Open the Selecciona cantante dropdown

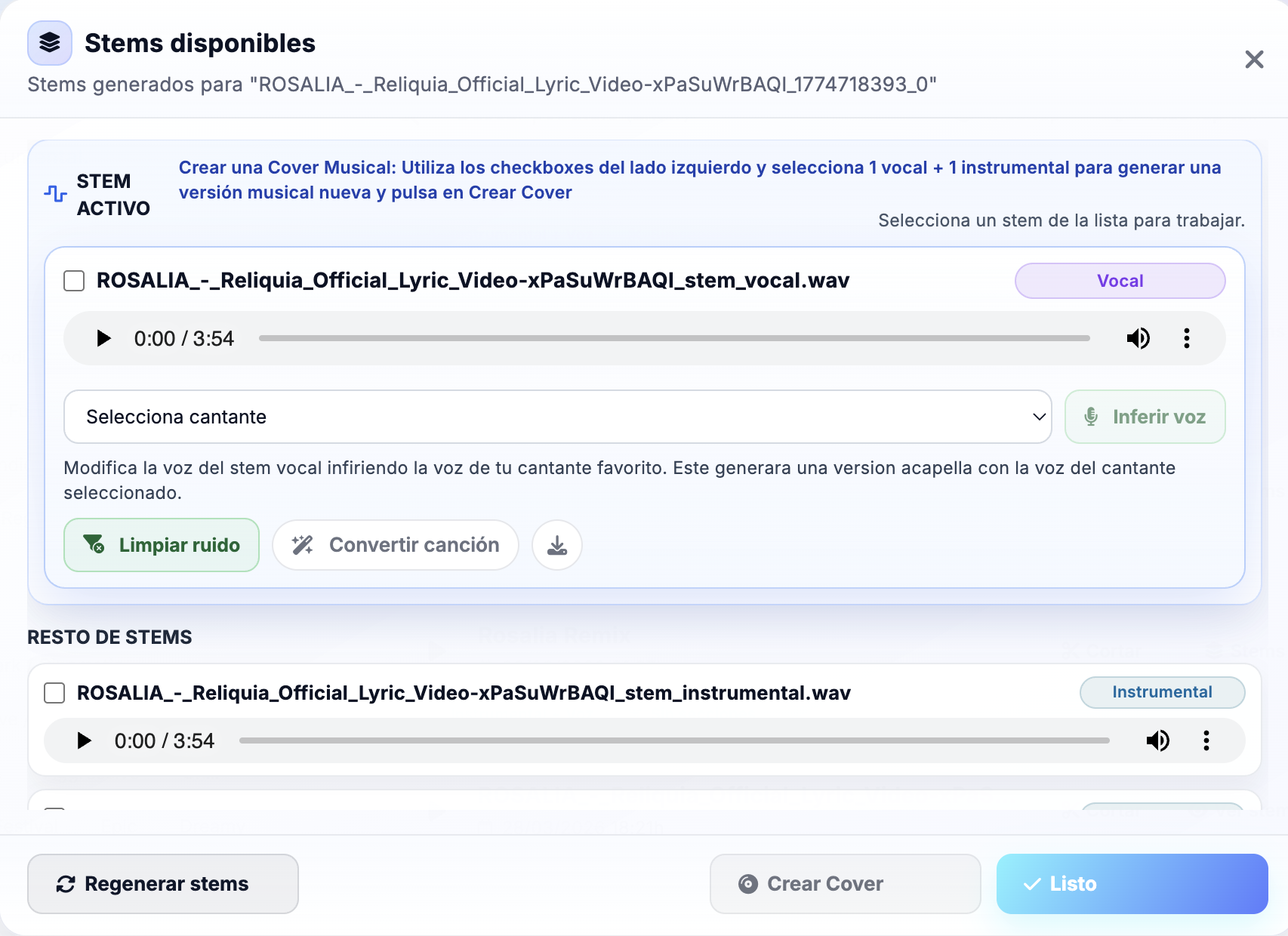(x=558, y=417)
